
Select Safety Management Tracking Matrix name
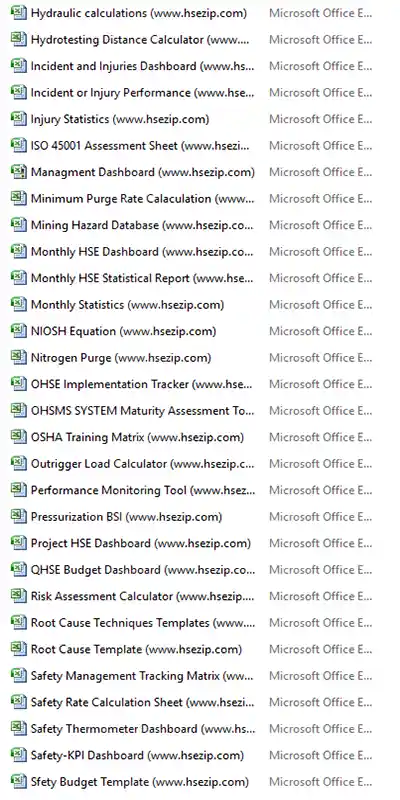coord(142,677)
